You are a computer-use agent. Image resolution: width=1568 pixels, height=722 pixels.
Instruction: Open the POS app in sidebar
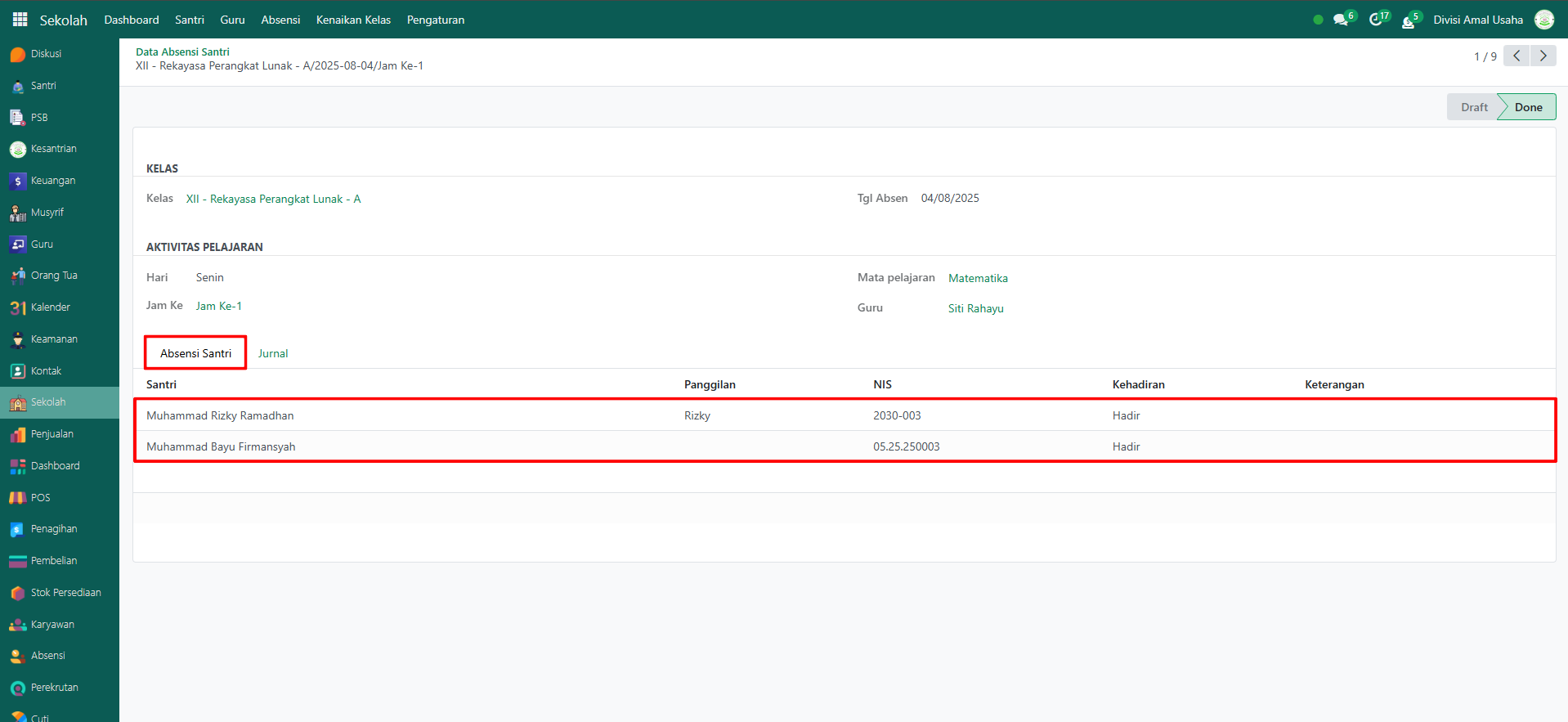click(x=40, y=497)
